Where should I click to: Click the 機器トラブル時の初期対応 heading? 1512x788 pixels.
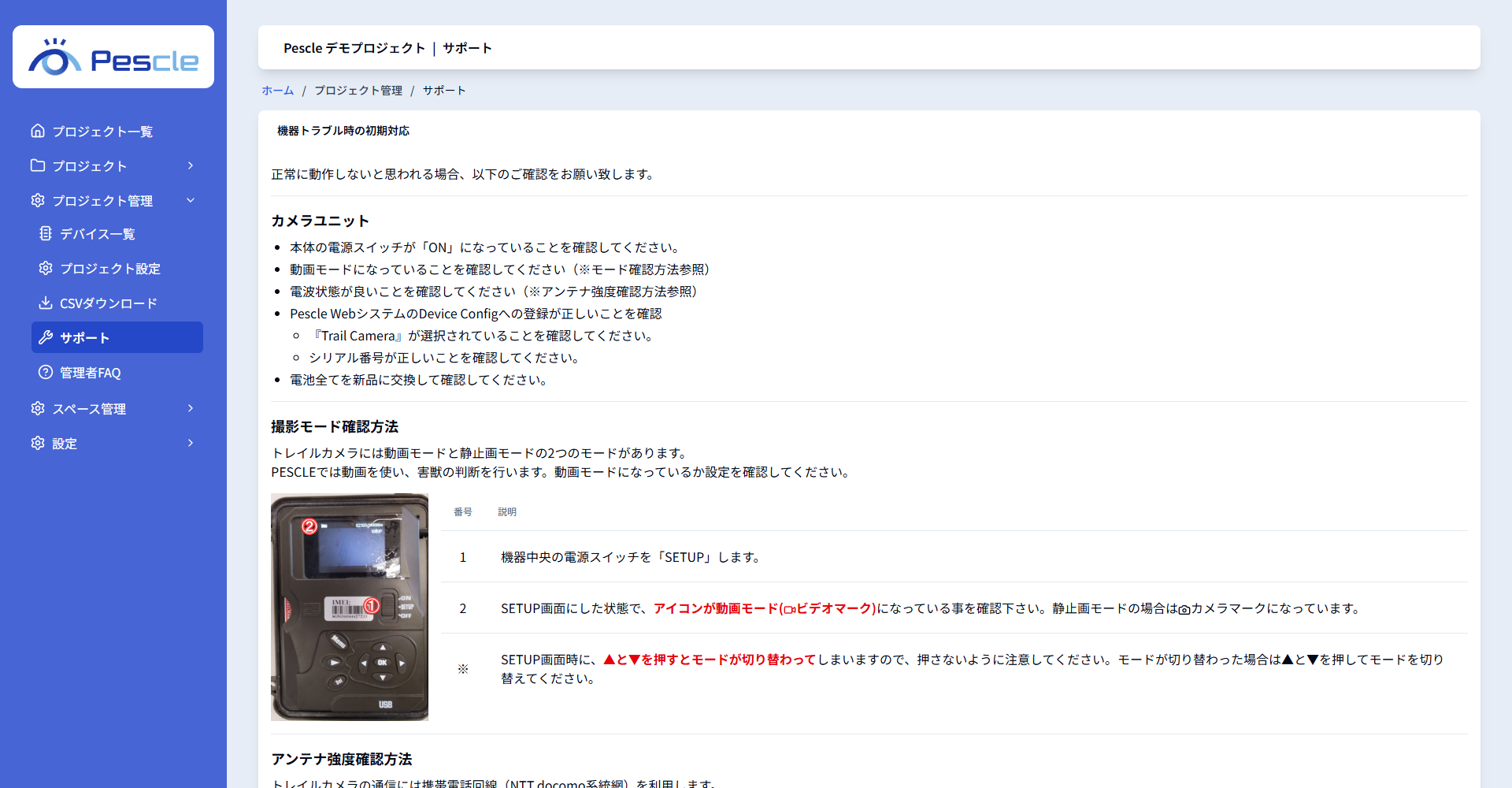point(343,131)
